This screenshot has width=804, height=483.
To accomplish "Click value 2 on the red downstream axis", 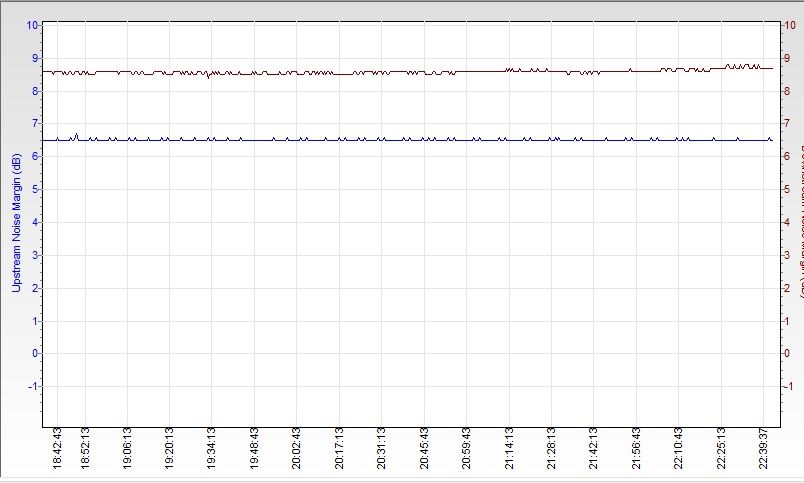I will pos(788,288).
